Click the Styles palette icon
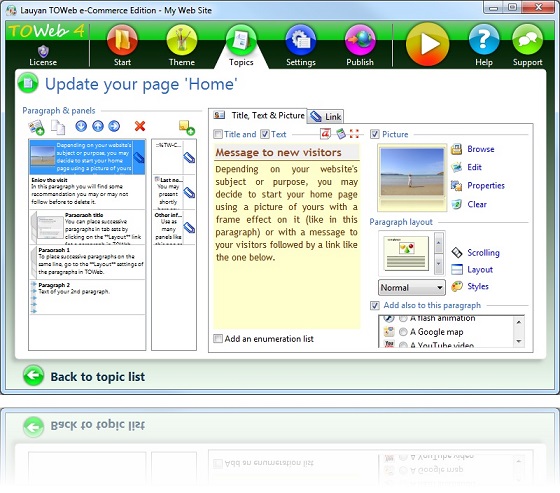 click(457, 286)
